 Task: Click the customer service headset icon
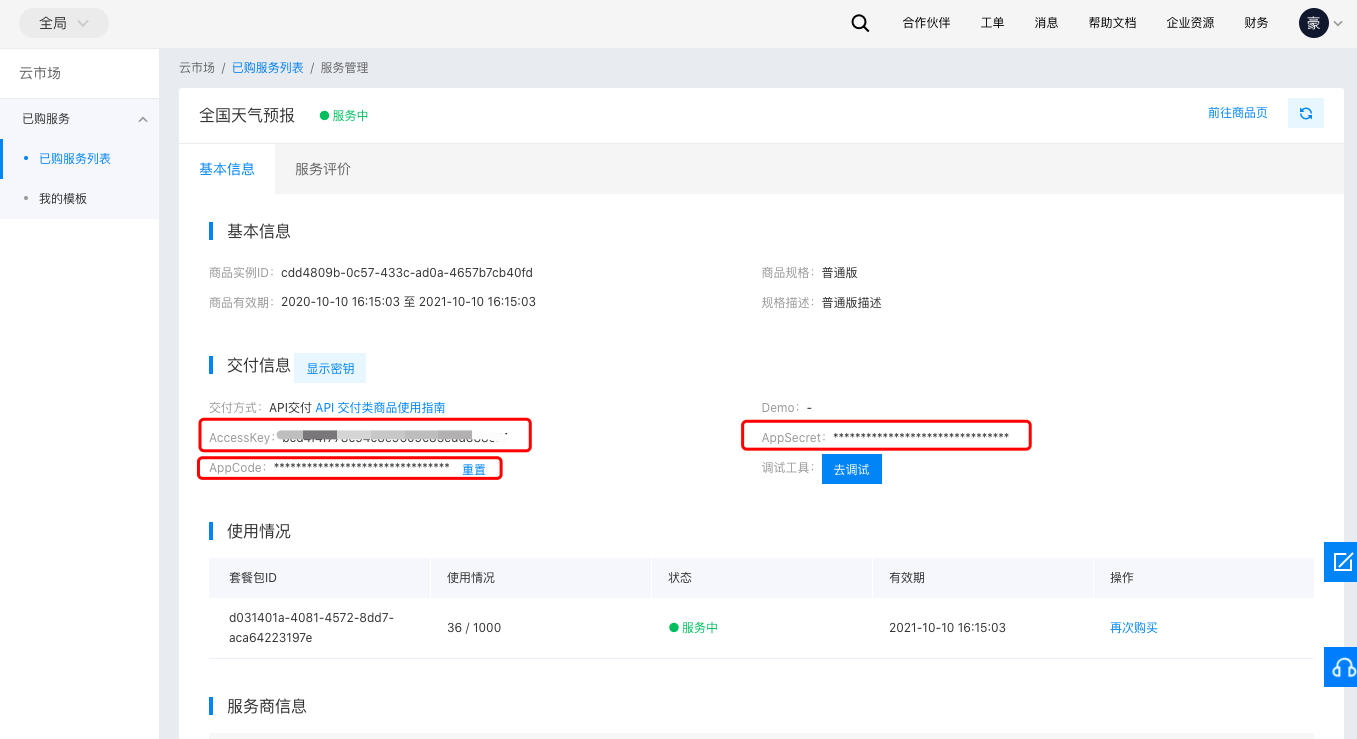1340,667
